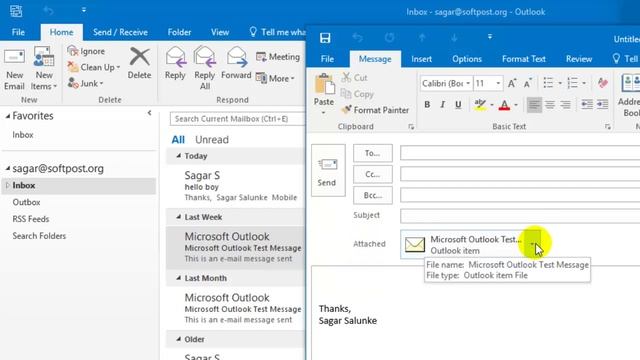640x360 pixels.
Task: Click the Increase Indent icon
Action: (602, 104)
